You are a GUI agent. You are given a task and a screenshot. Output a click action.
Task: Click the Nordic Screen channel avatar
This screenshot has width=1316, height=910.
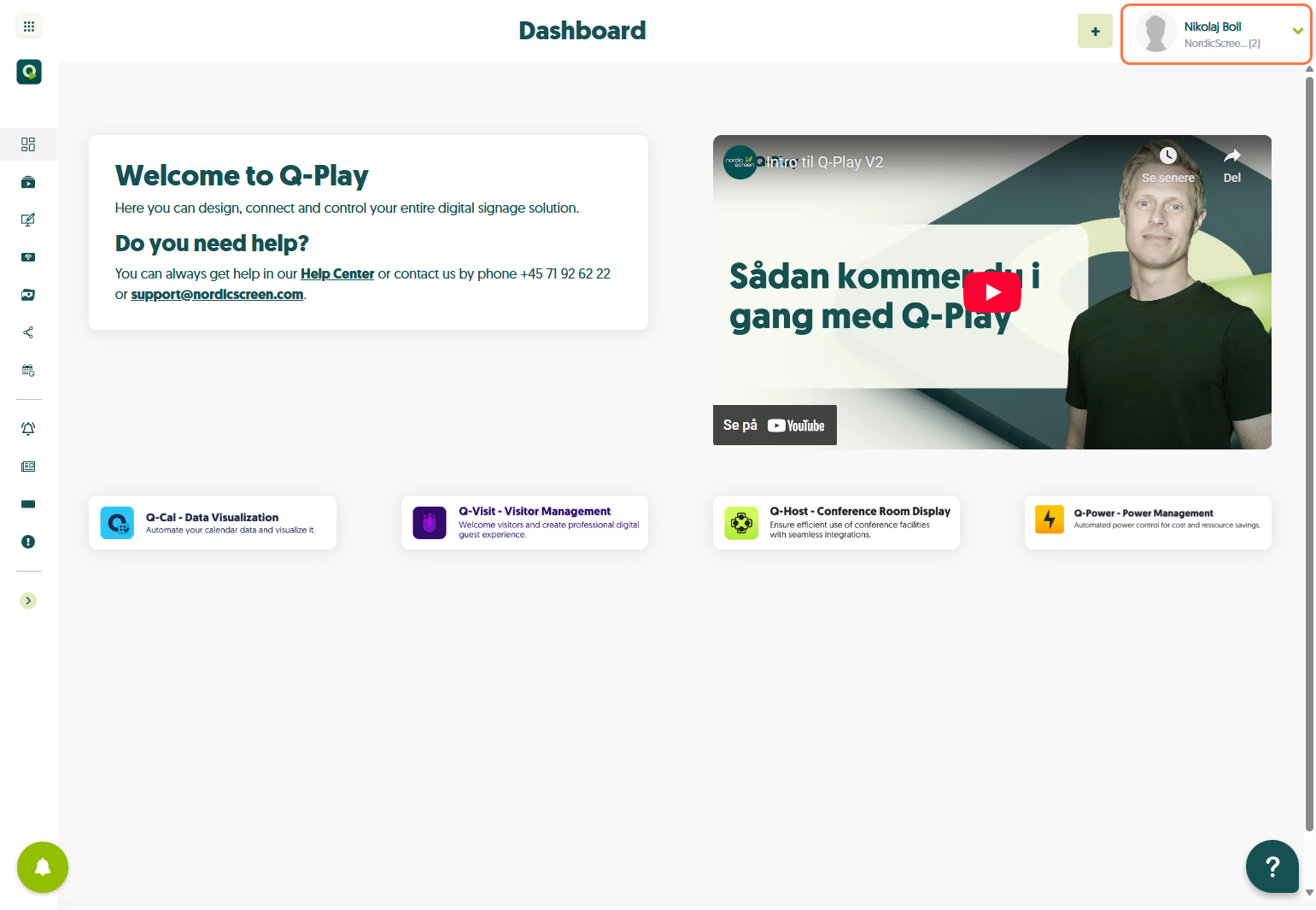(x=740, y=162)
